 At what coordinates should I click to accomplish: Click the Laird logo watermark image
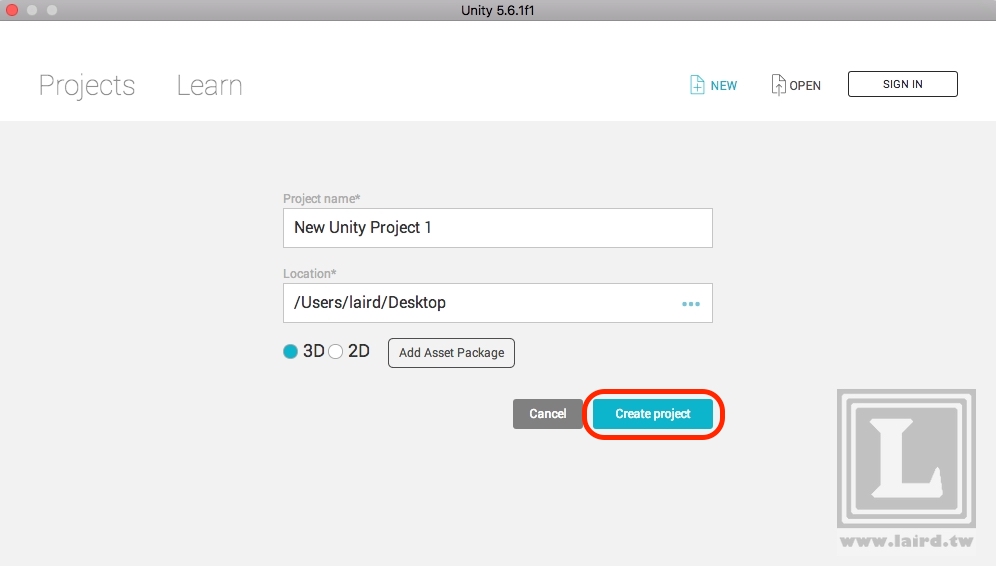click(906, 458)
